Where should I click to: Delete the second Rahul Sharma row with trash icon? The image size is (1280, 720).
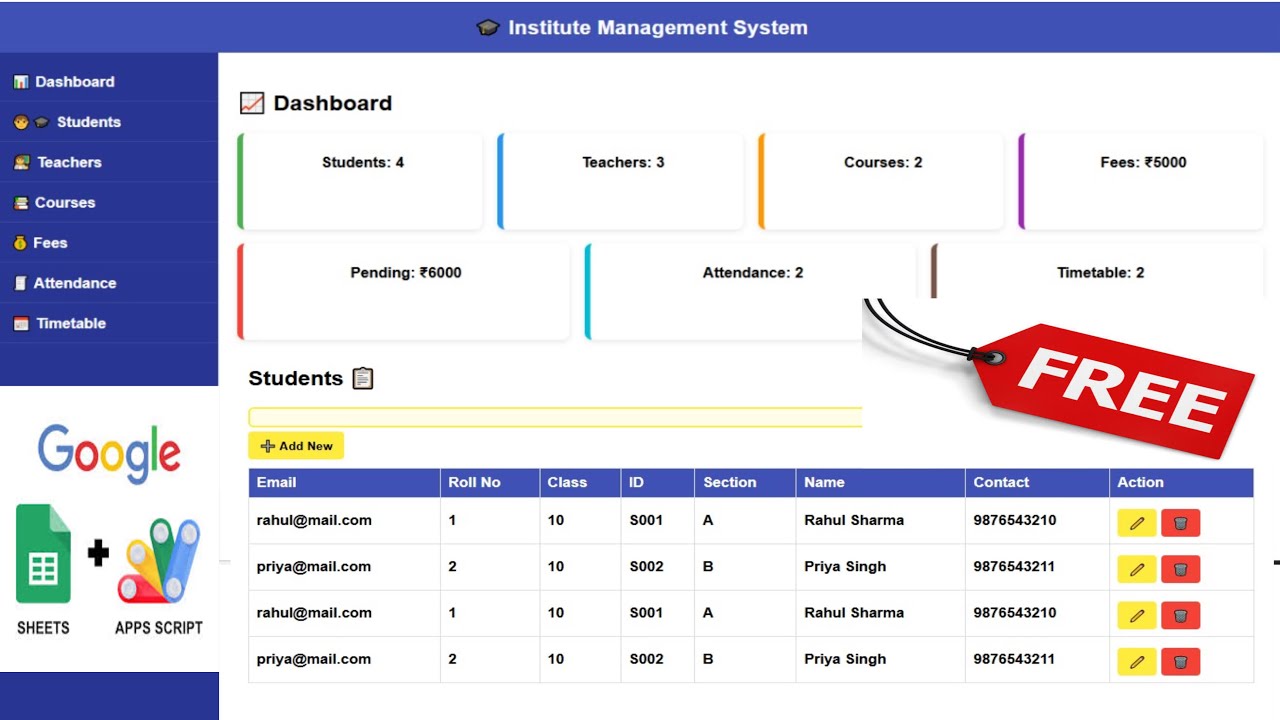coord(1180,615)
